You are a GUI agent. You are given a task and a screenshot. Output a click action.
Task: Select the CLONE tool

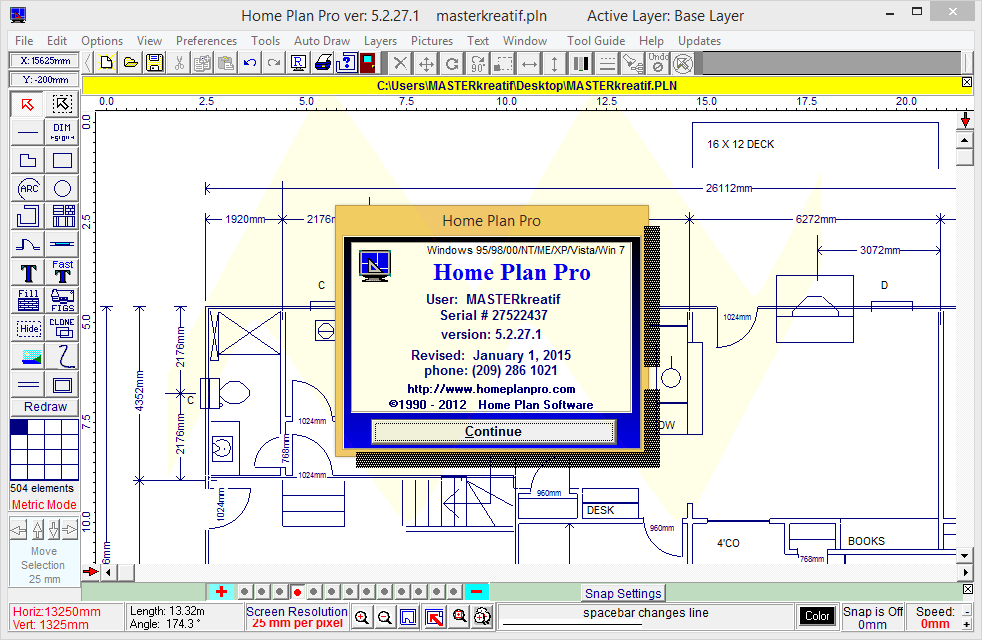(x=62, y=329)
